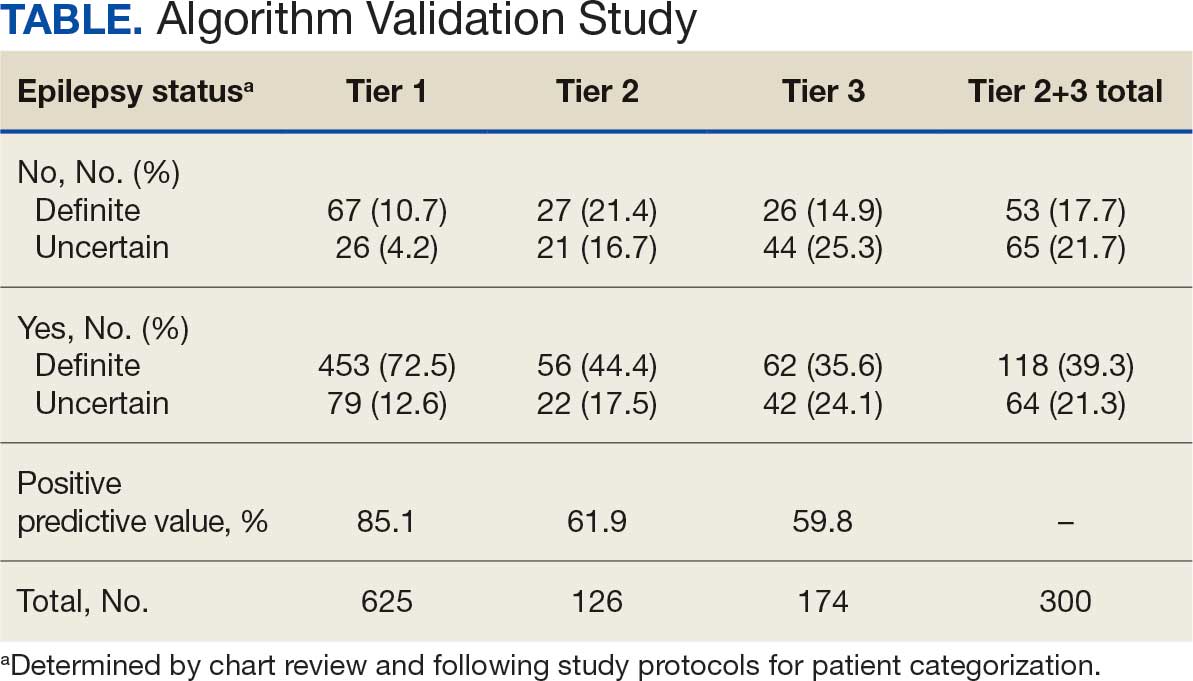
Task: Click the 453 (72.5) cell
Action: (386, 365)
